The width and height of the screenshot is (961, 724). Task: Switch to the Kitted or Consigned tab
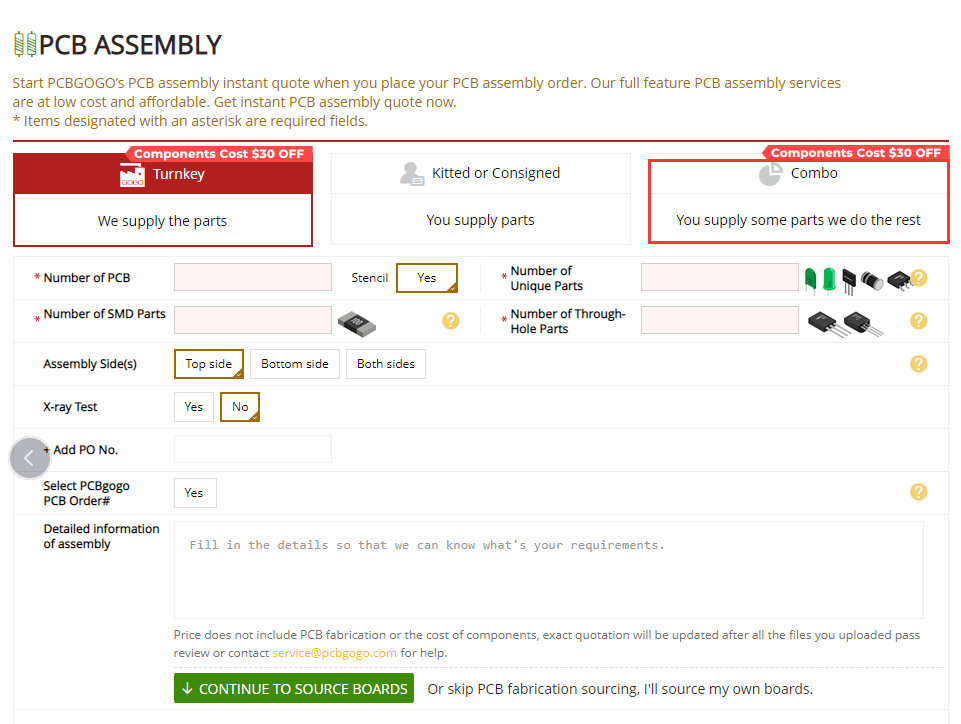480,199
